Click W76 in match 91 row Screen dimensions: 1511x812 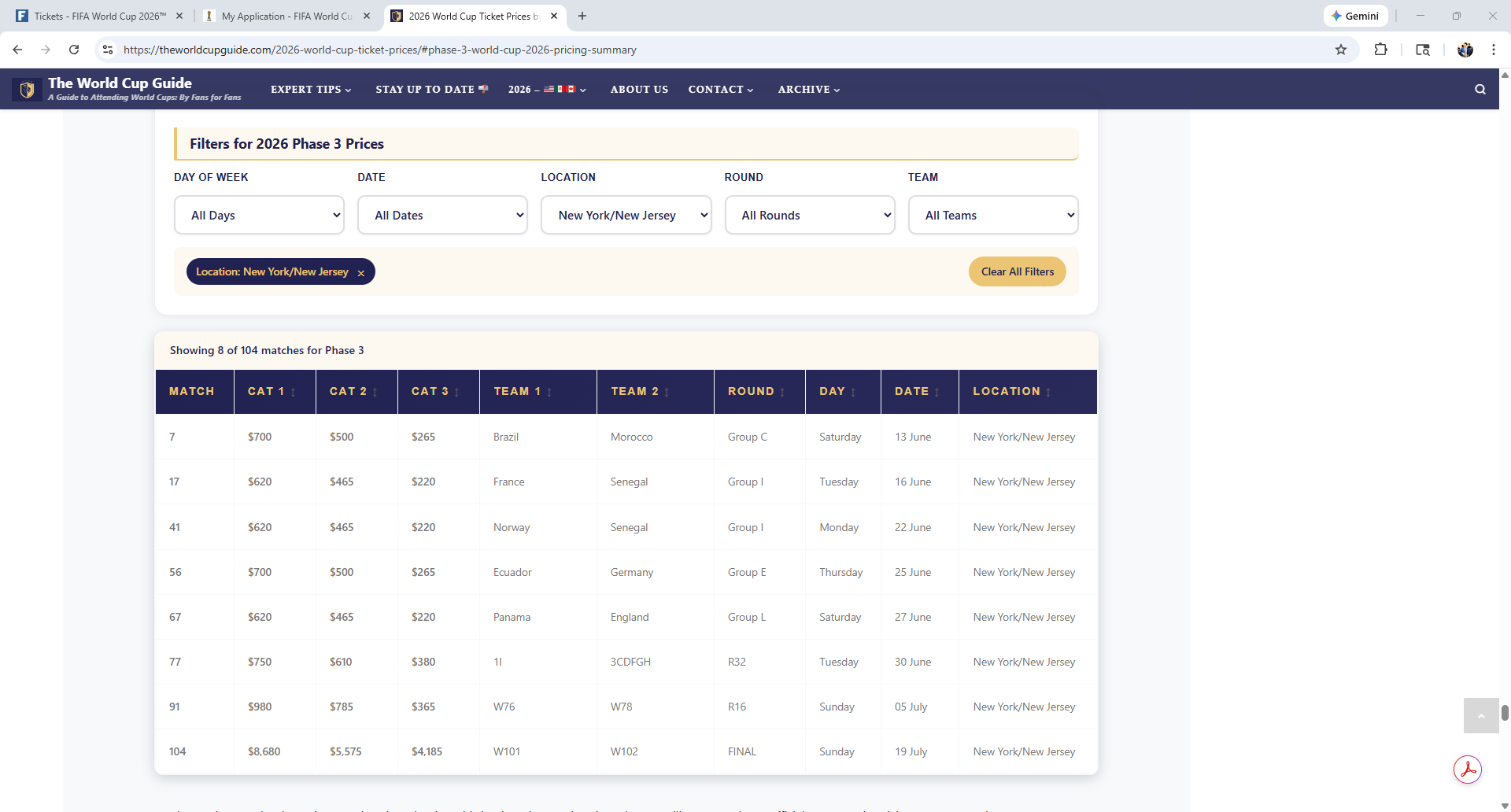[504, 707]
